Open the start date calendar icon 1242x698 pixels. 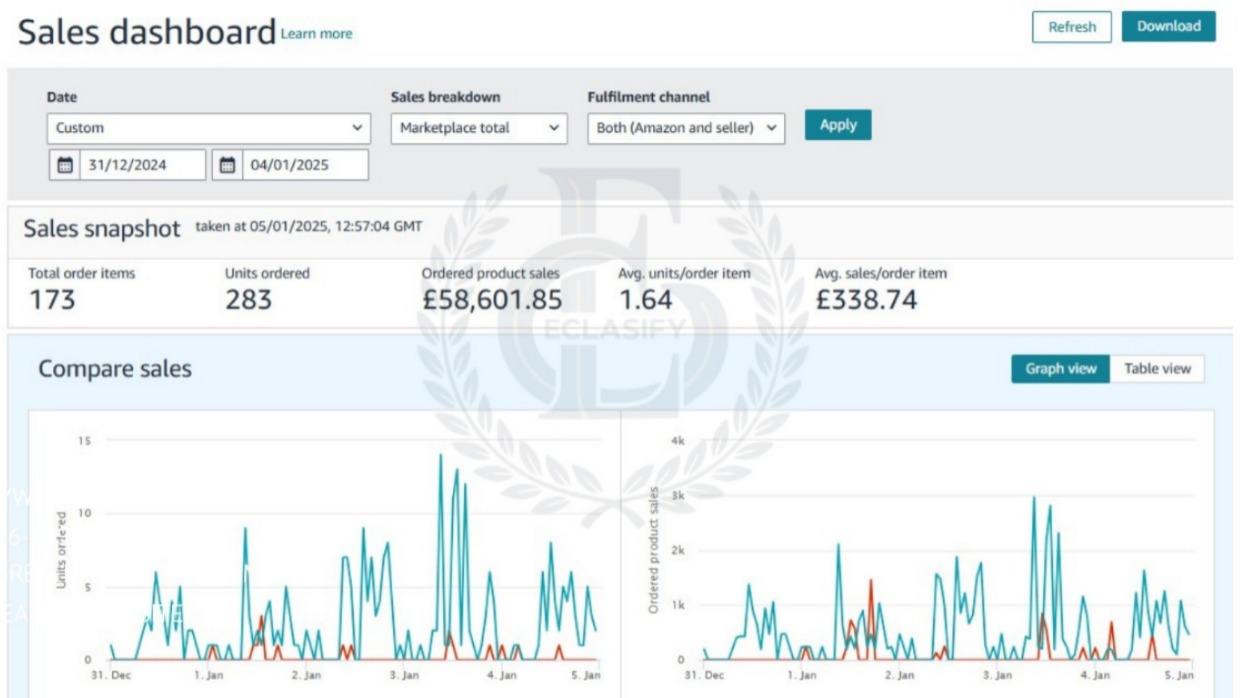click(66, 165)
